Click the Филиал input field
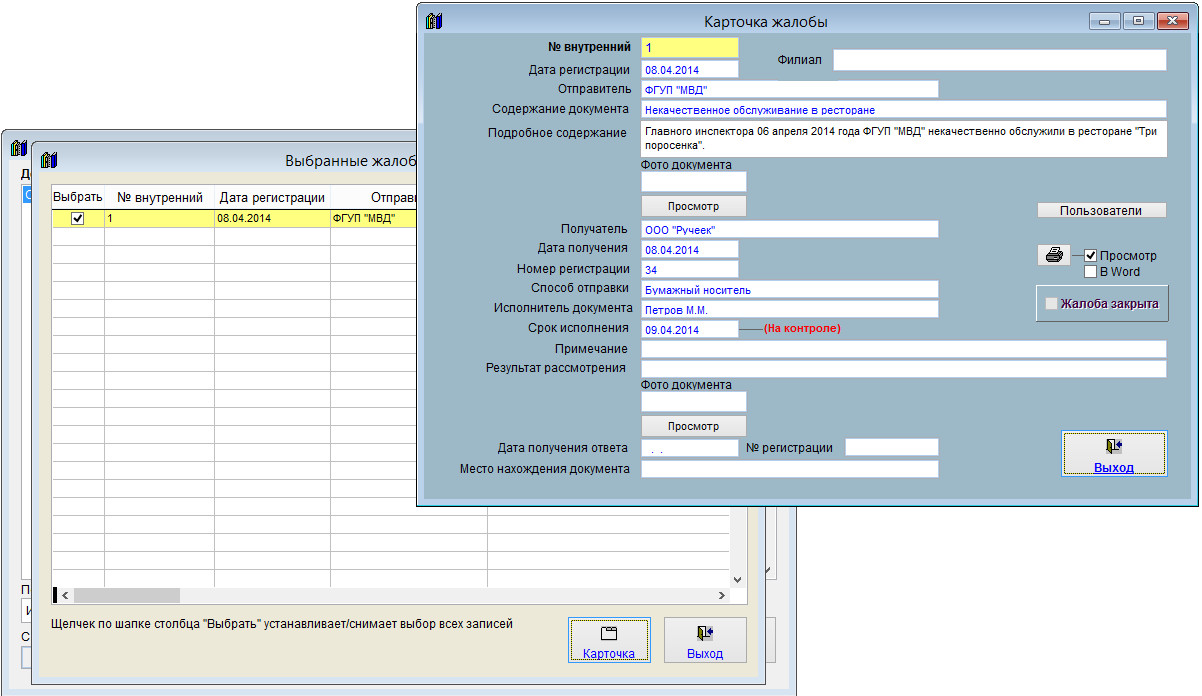Screen dimensions: 1202x696 coord(999,60)
